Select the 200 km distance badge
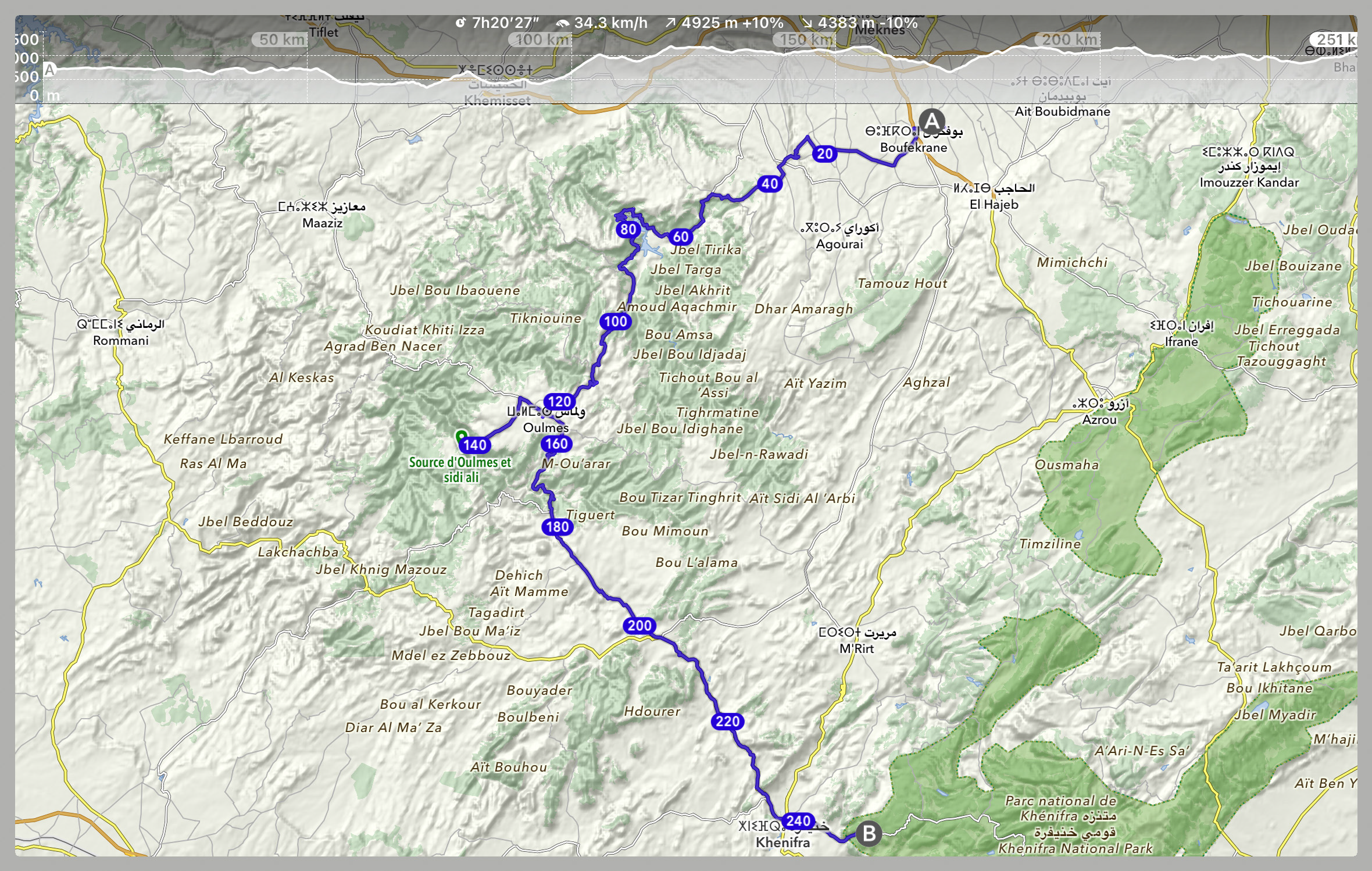Image resolution: width=1372 pixels, height=871 pixels. [639, 626]
